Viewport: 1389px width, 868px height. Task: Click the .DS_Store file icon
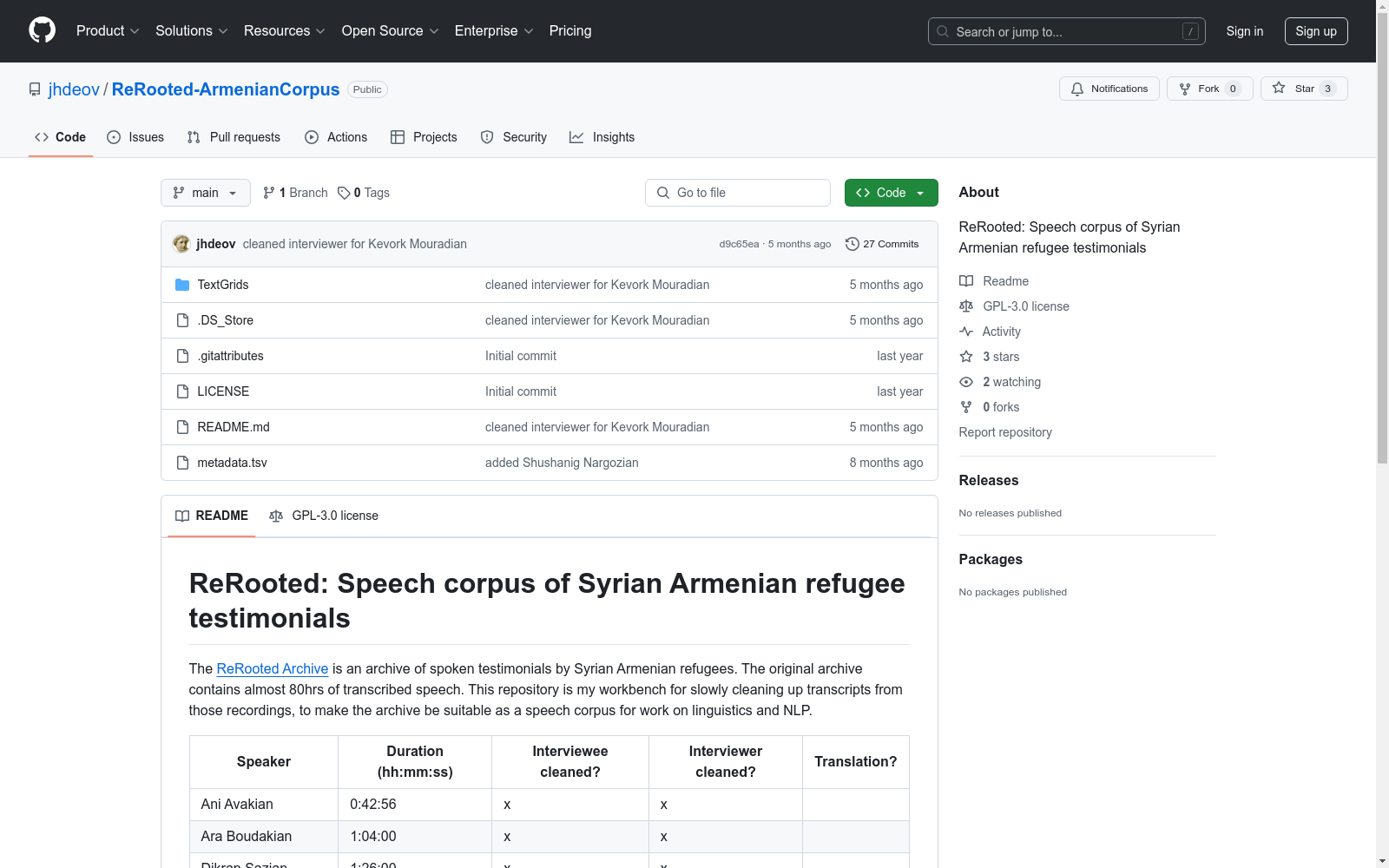[x=182, y=320]
